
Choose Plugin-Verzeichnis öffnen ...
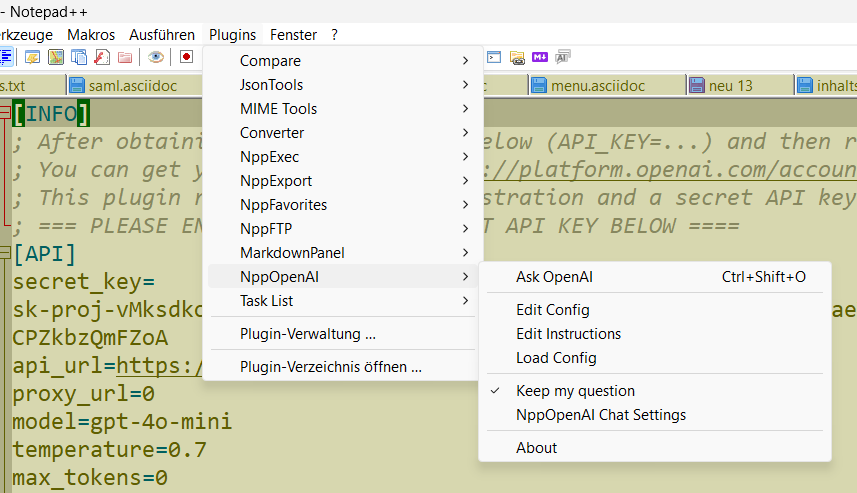pos(343,367)
